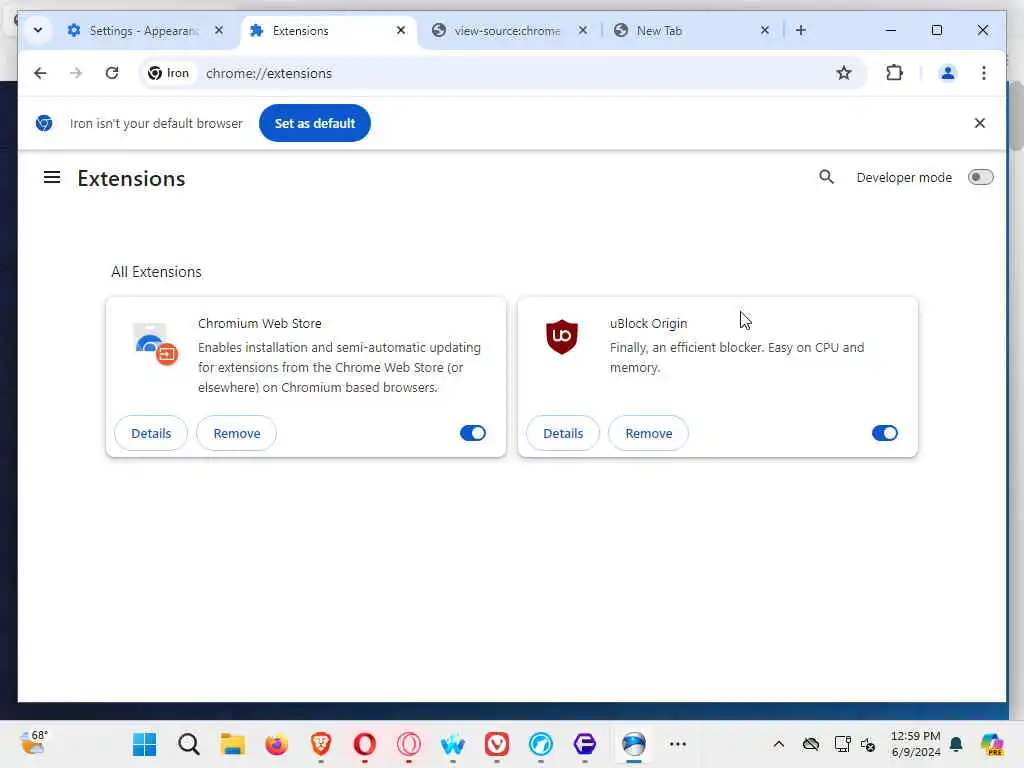Click the cloud sync-off tray icon
The image size is (1024, 768).
click(810, 744)
